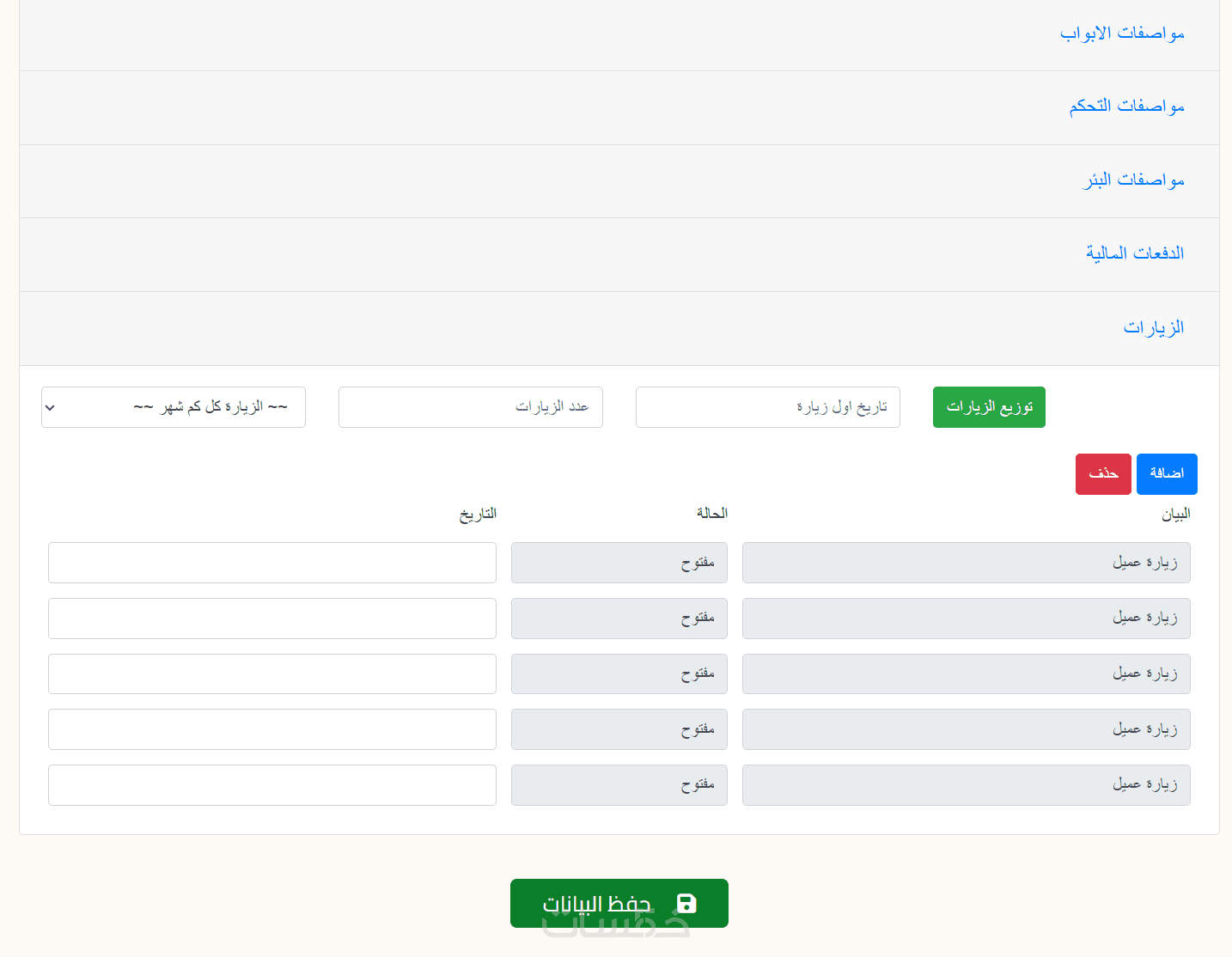Image resolution: width=1232 pixels, height=957 pixels.
Task: Click the first 'زيارة عميل' description field
Action: pos(966,563)
